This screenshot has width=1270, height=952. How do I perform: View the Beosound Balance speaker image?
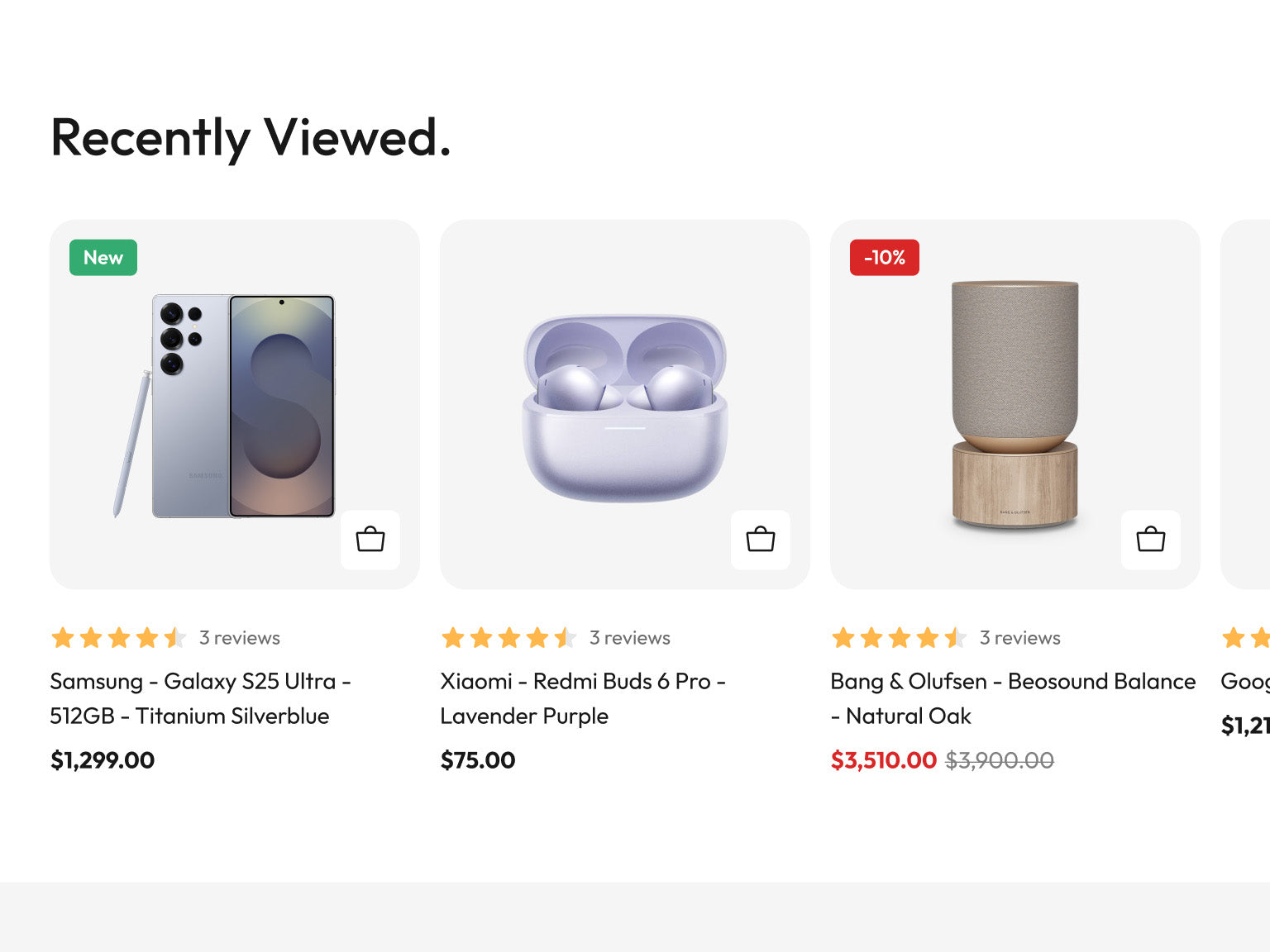[1015, 404]
